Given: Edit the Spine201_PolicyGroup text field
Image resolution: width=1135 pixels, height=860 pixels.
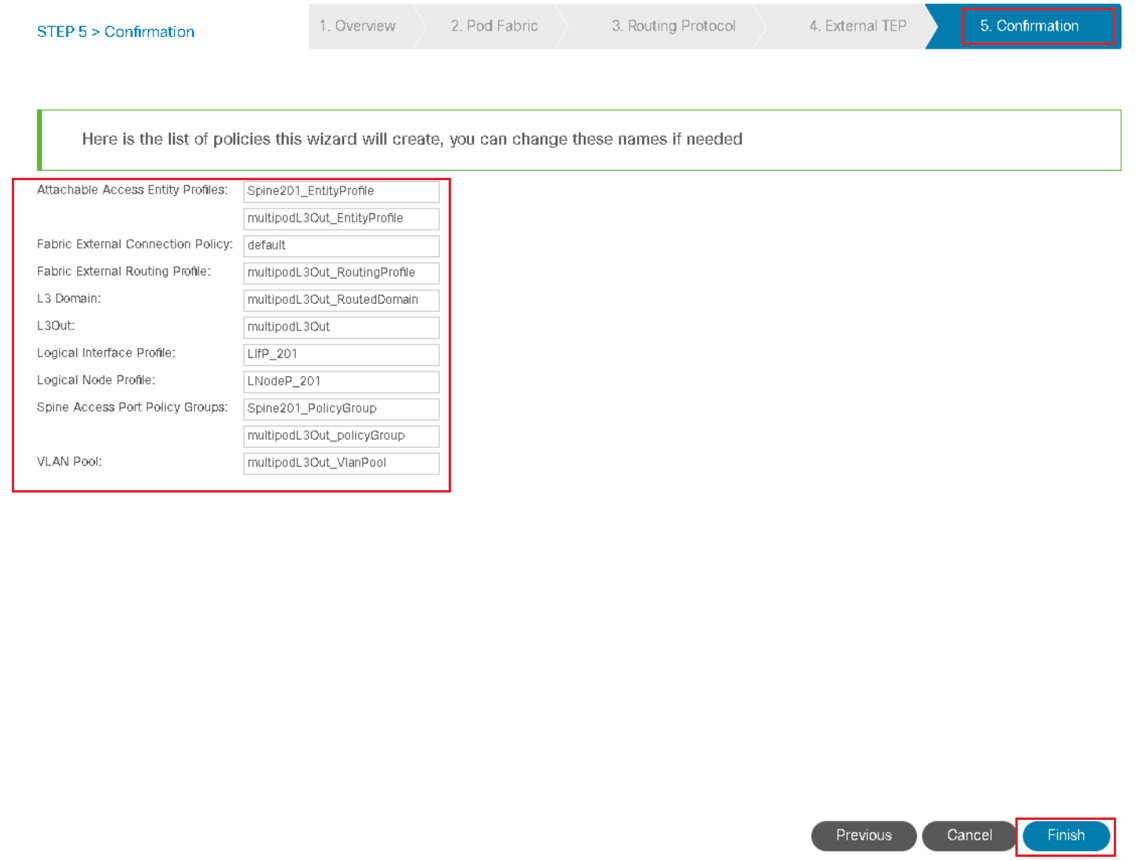Looking at the screenshot, I should pyautogui.click(x=341, y=408).
